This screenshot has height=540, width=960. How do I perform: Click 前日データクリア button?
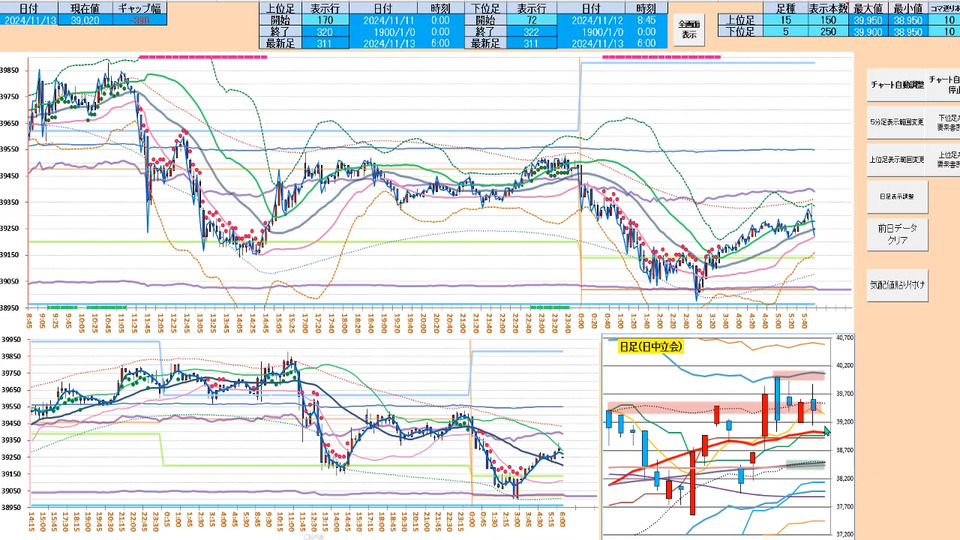(x=896, y=234)
